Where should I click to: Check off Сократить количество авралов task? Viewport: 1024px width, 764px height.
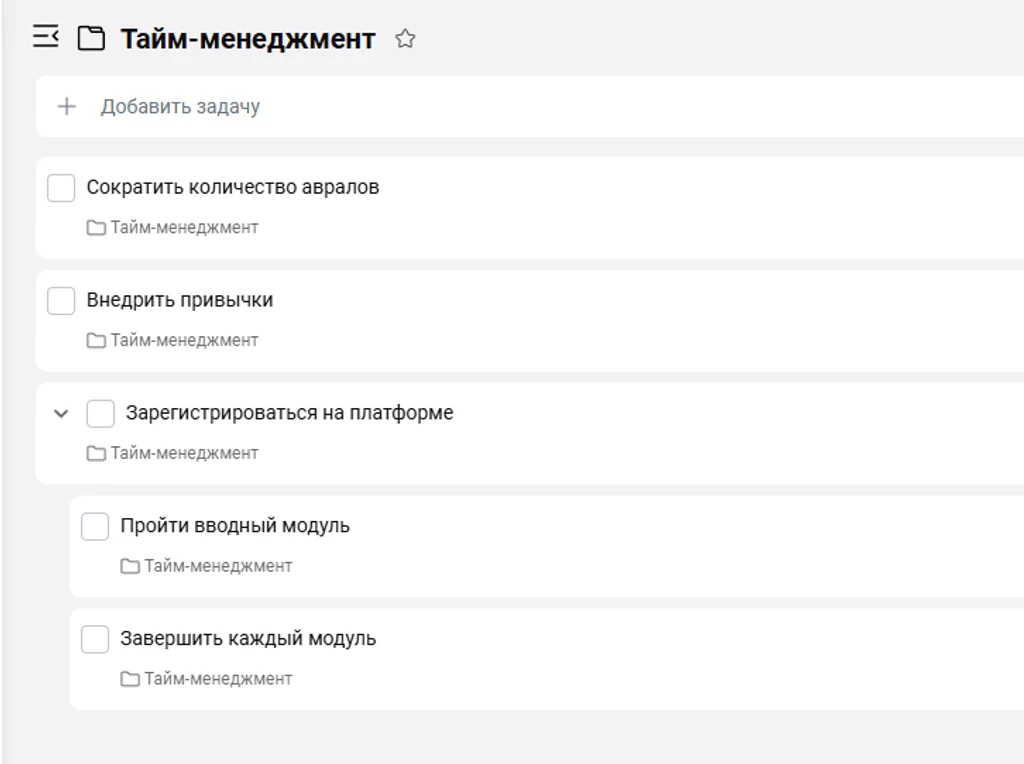61,188
